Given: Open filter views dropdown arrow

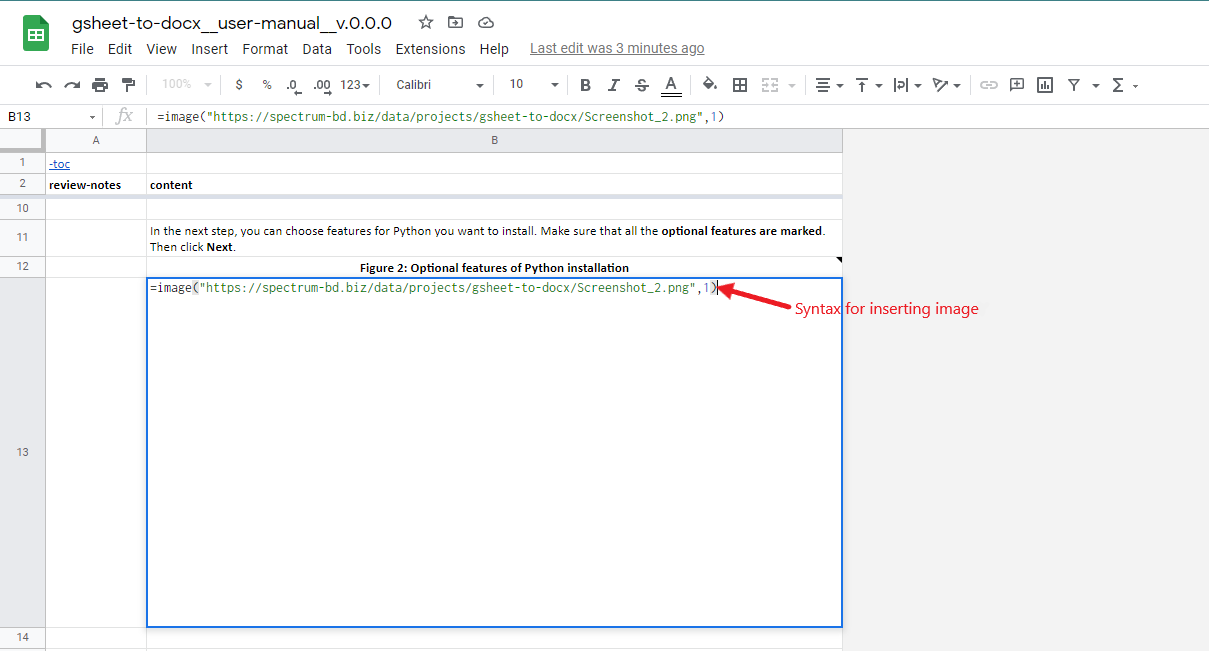Looking at the screenshot, I should tap(1096, 86).
